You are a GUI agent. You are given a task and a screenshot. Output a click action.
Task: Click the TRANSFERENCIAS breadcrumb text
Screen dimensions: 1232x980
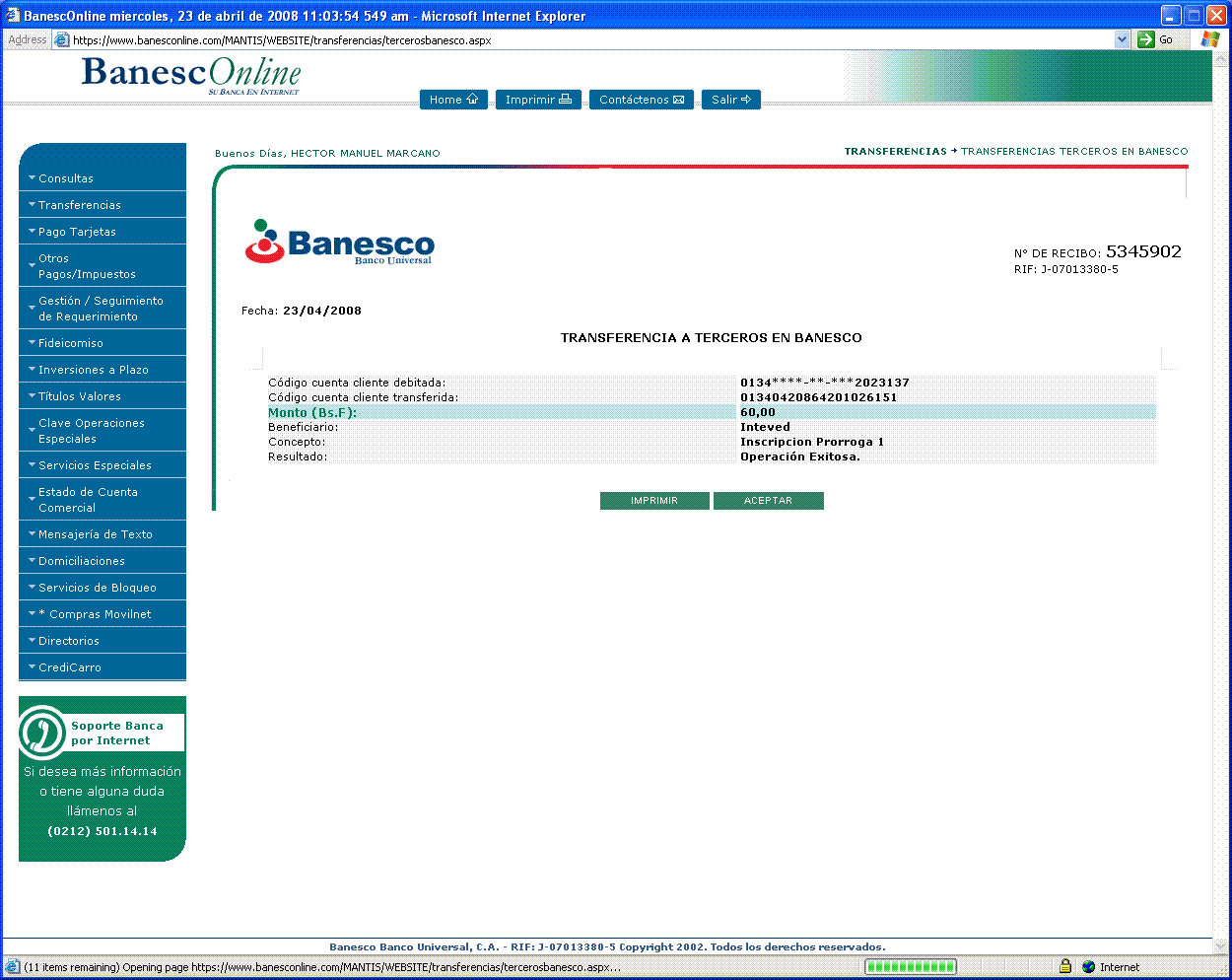[895, 152]
